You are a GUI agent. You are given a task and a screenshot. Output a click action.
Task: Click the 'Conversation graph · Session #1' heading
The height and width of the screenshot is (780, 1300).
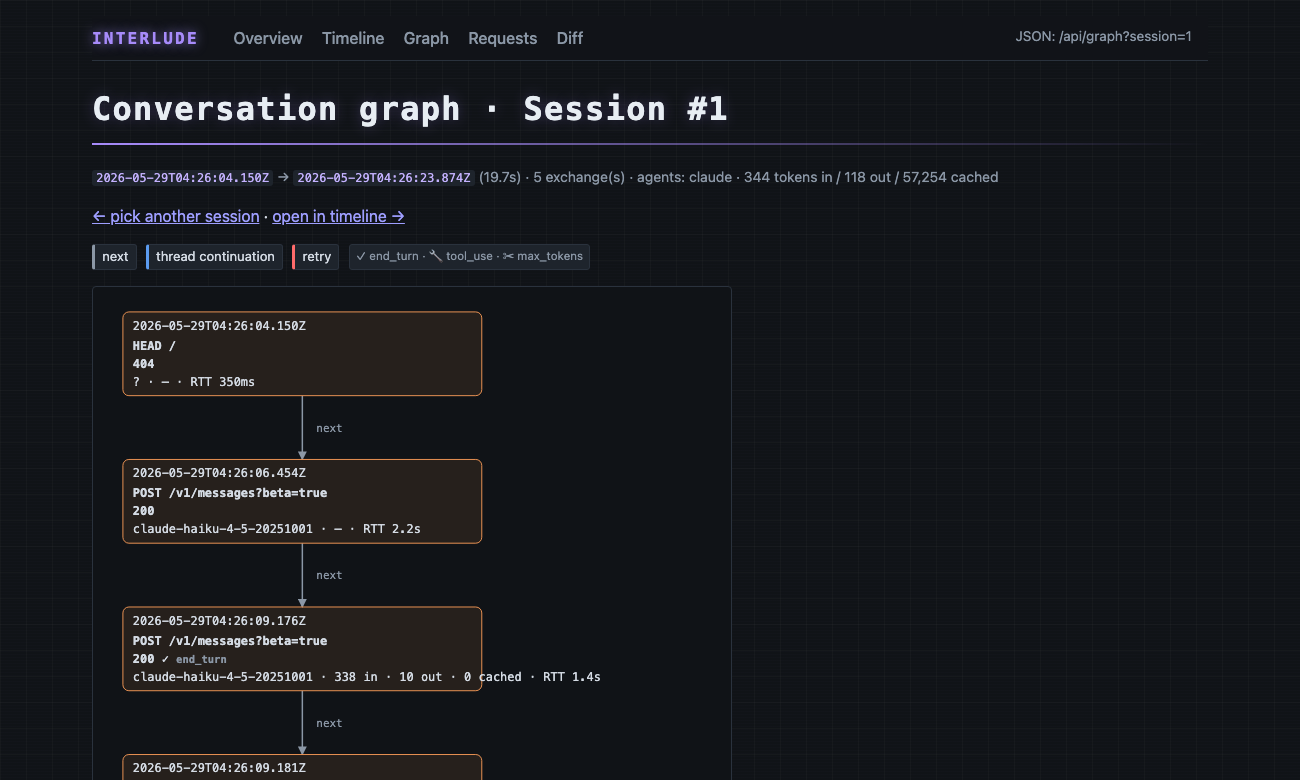coord(410,108)
